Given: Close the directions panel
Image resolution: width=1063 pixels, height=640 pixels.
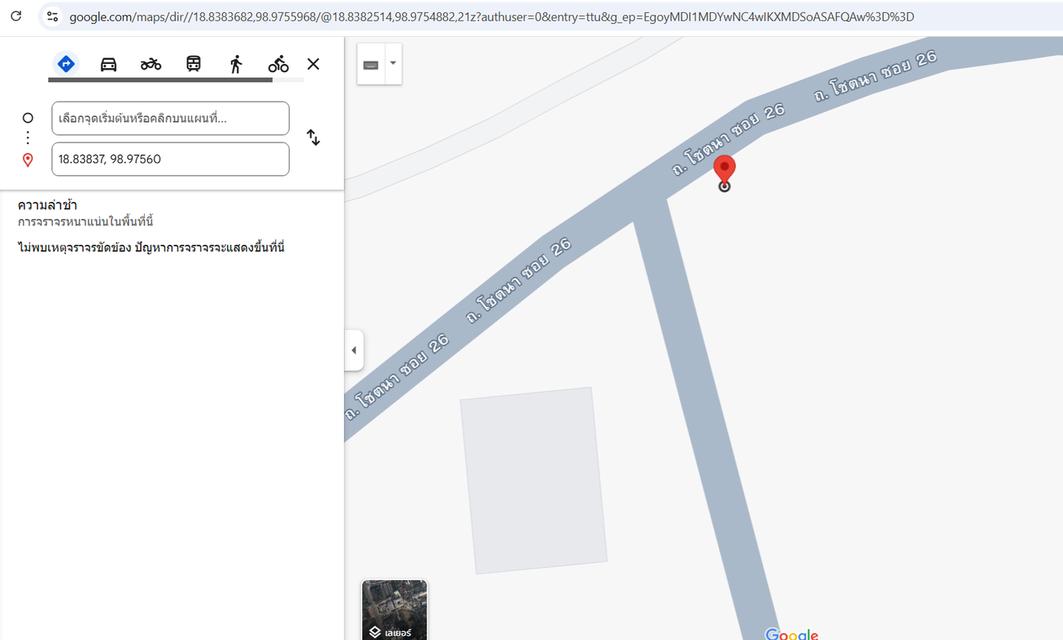Looking at the screenshot, I should 313,64.
